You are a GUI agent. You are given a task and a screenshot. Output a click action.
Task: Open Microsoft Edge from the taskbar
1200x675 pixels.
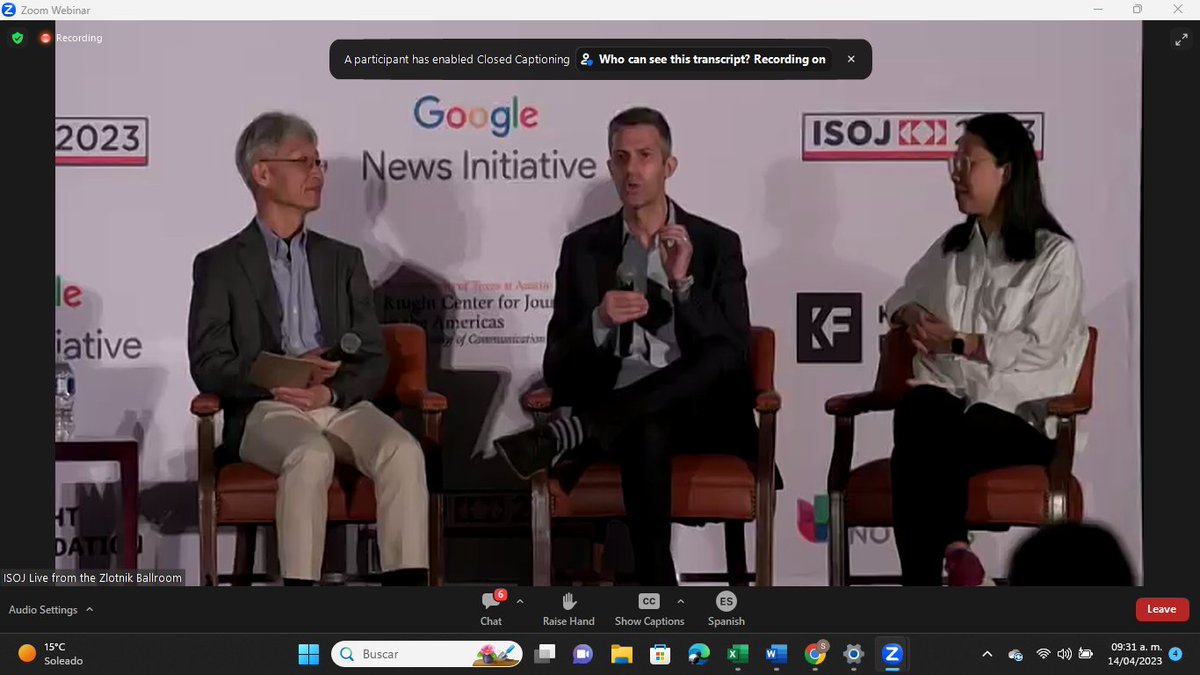click(698, 654)
